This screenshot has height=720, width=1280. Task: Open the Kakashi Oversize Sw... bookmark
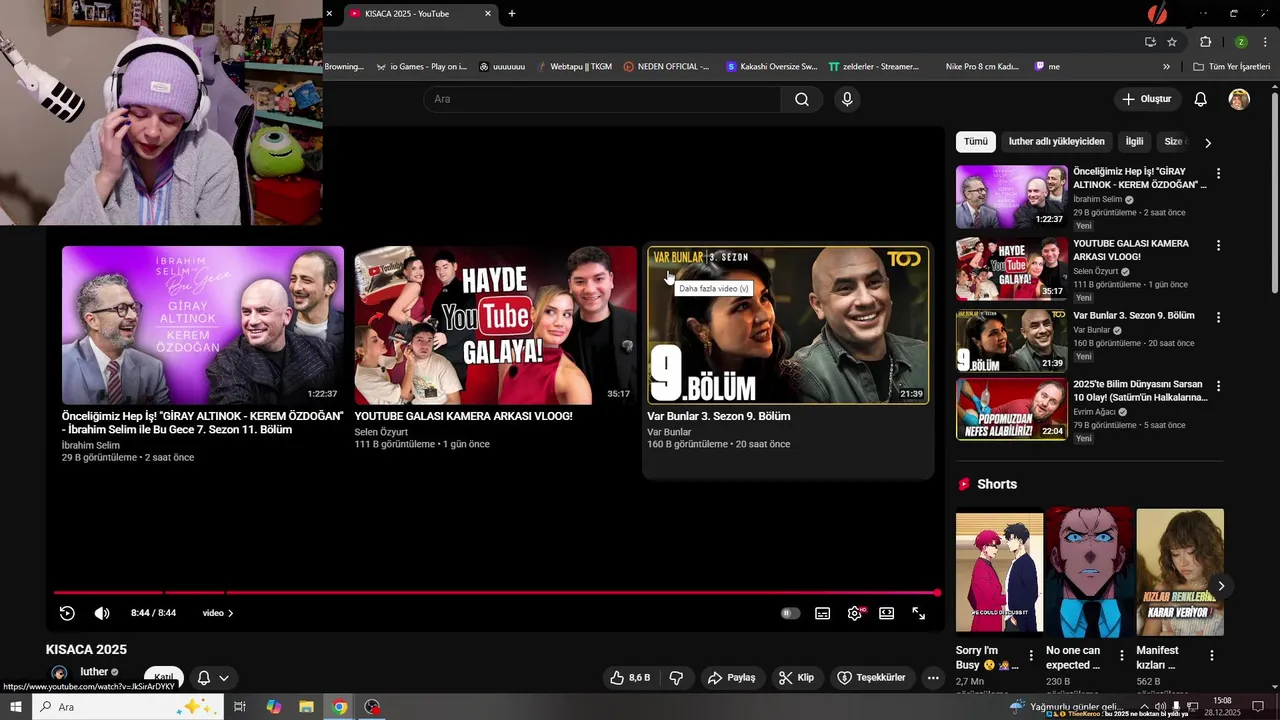[771, 67]
